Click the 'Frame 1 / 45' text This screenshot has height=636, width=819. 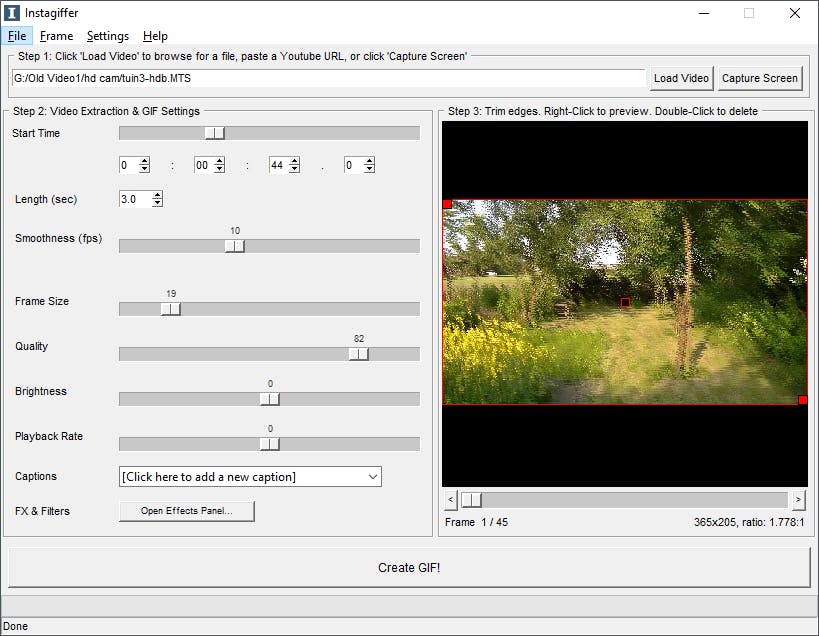[476, 522]
